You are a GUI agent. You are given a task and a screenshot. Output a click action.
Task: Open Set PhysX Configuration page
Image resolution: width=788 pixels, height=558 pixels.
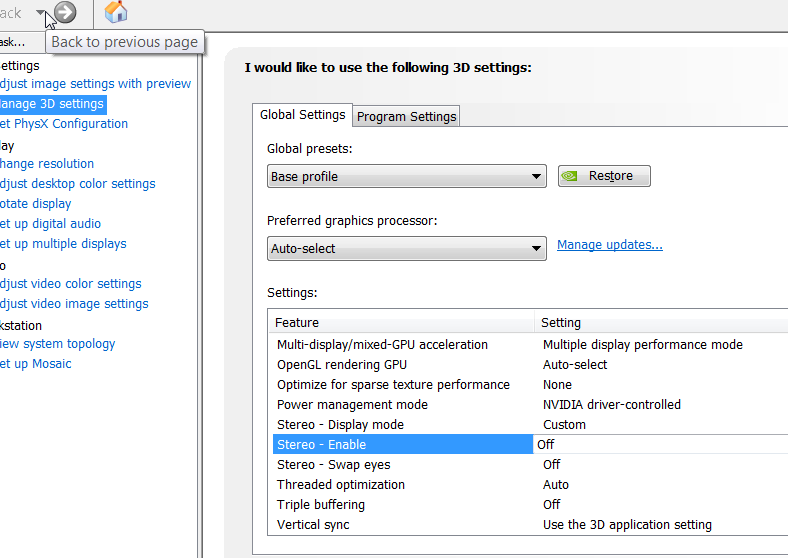point(64,124)
